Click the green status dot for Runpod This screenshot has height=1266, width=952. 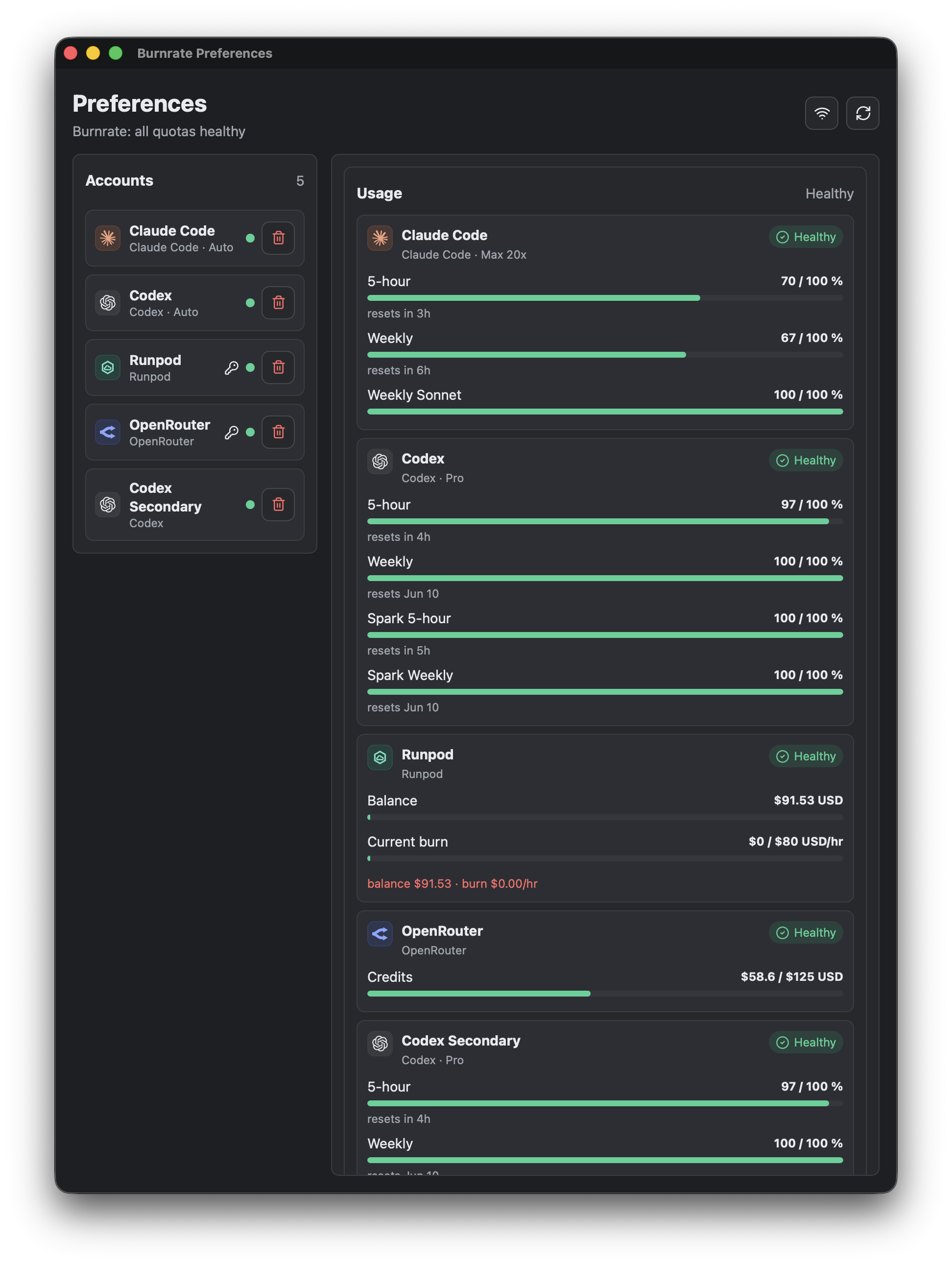(250, 367)
